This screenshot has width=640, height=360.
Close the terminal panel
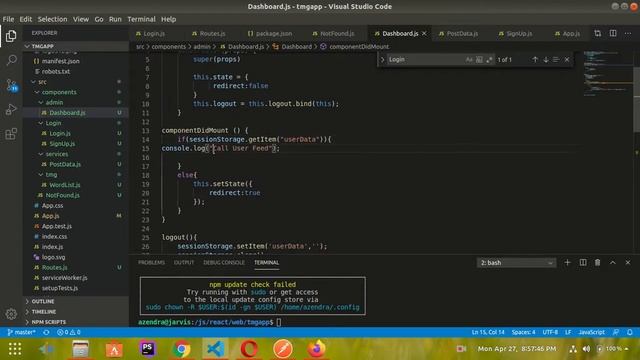[628, 262]
